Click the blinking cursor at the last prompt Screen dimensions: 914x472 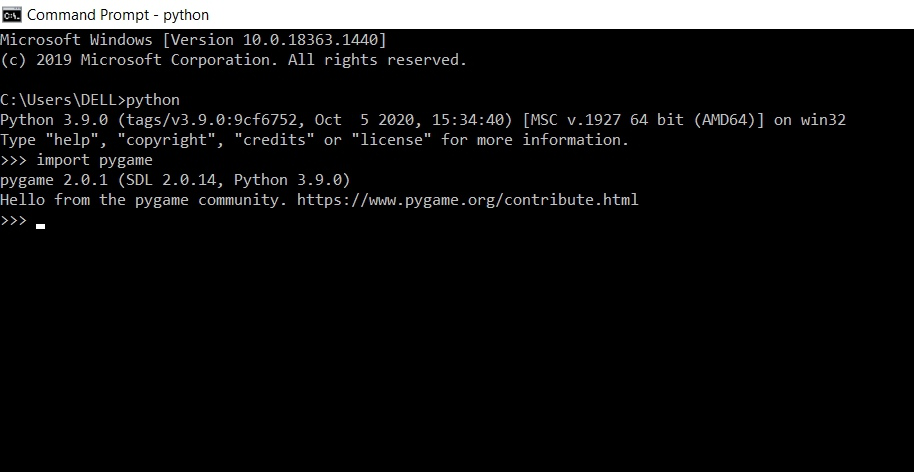pyautogui.click(x=41, y=226)
